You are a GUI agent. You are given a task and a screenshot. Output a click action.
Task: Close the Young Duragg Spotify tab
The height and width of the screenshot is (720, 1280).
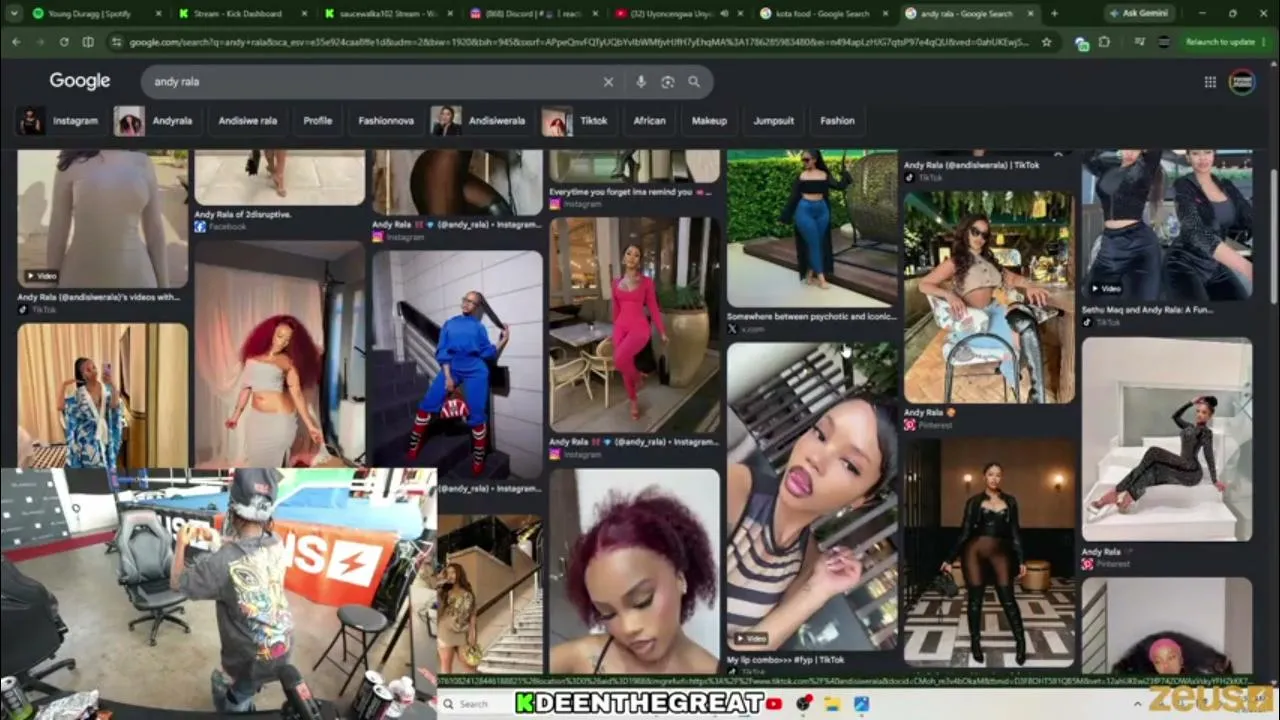coord(158,14)
